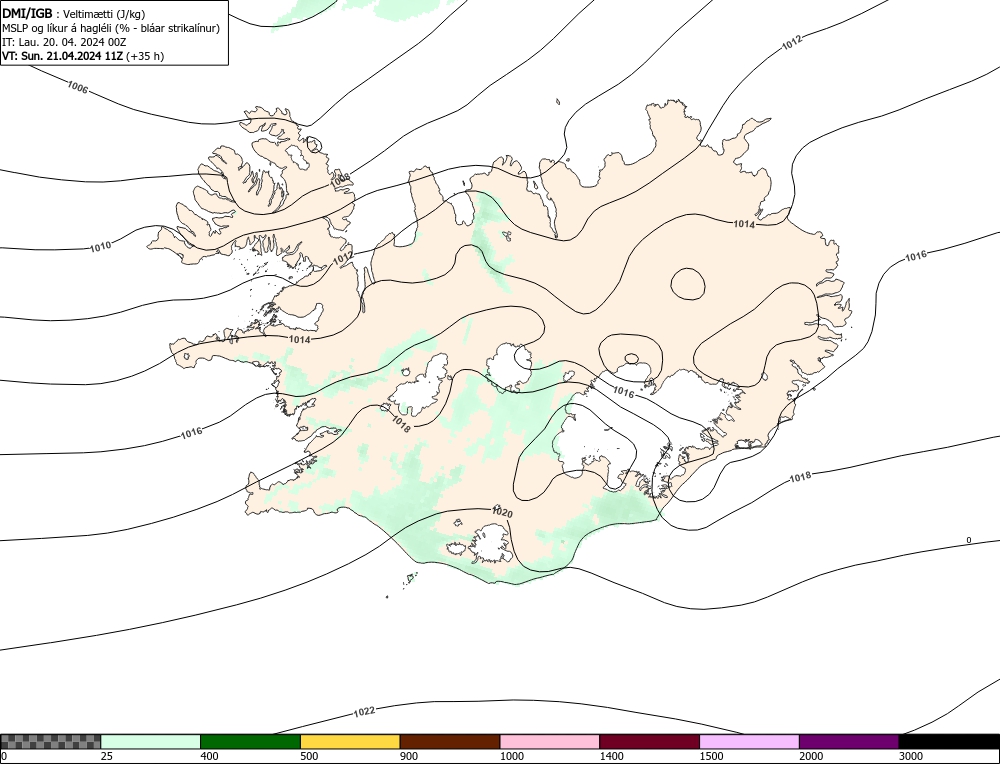1000x764 pixels.
Task: Select the legend tick value 1000
Action: pos(511,756)
